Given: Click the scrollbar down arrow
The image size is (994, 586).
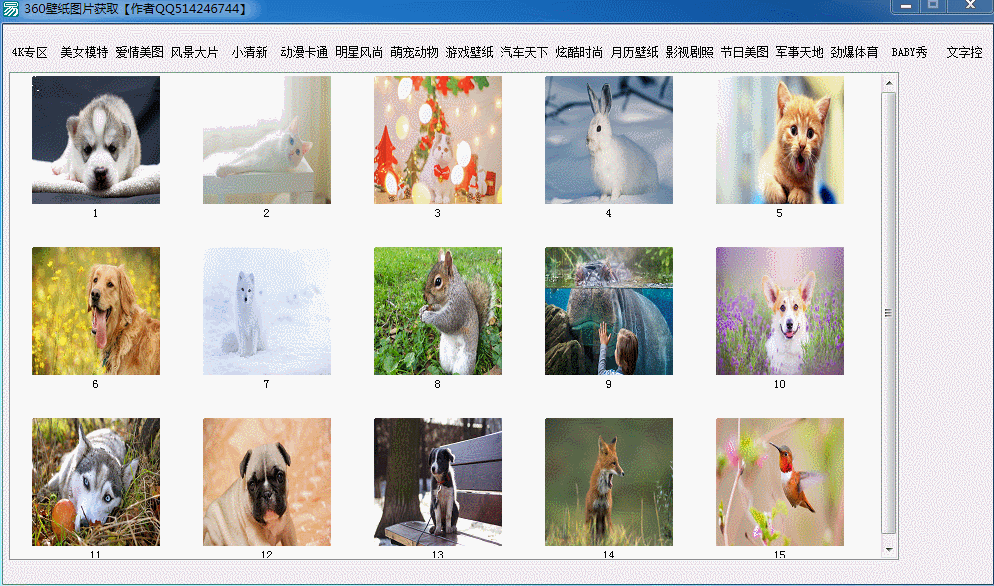Looking at the screenshot, I should pyautogui.click(x=889, y=549).
